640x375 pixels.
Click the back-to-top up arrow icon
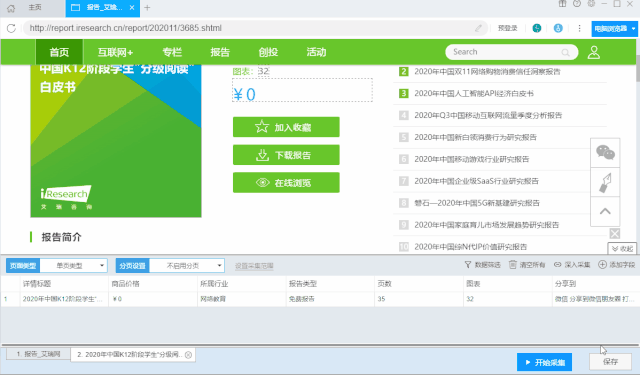pyautogui.click(x=605, y=211)
